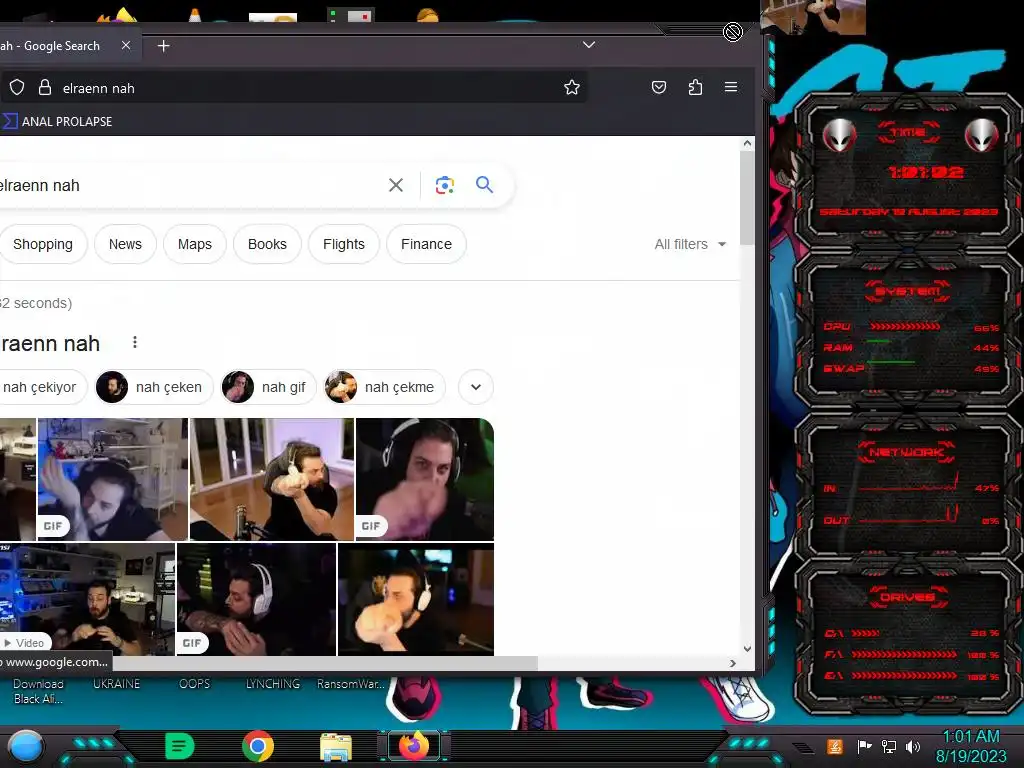Open the Action Center flag tray icon
1024x768 pixels.
(864, 746)
